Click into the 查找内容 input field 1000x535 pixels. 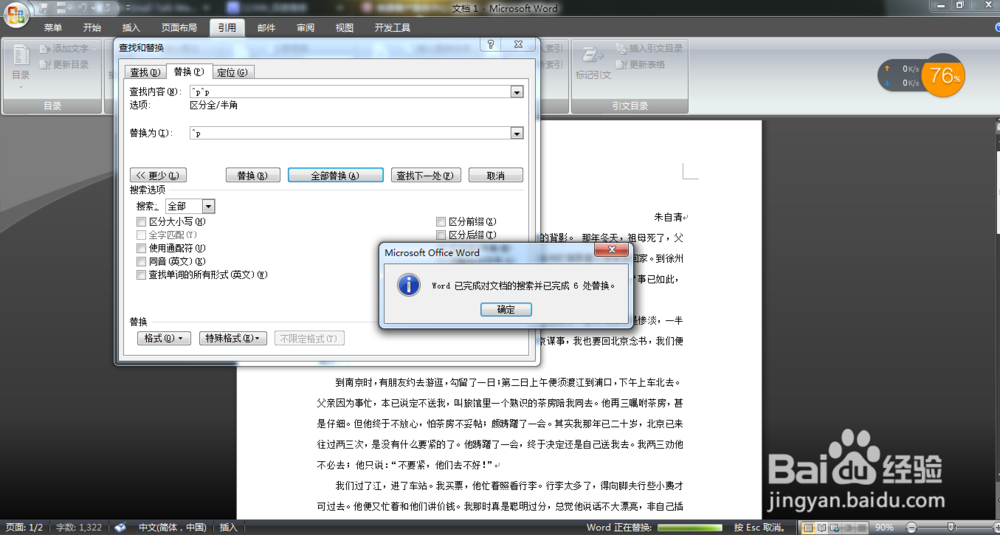[350, 92]
